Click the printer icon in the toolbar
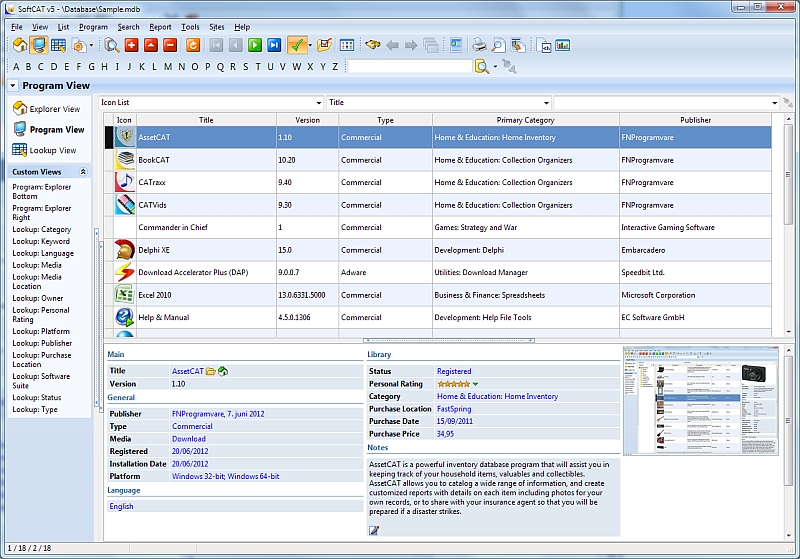This screenshot has height=559, width=800. [x=479, y=45]
